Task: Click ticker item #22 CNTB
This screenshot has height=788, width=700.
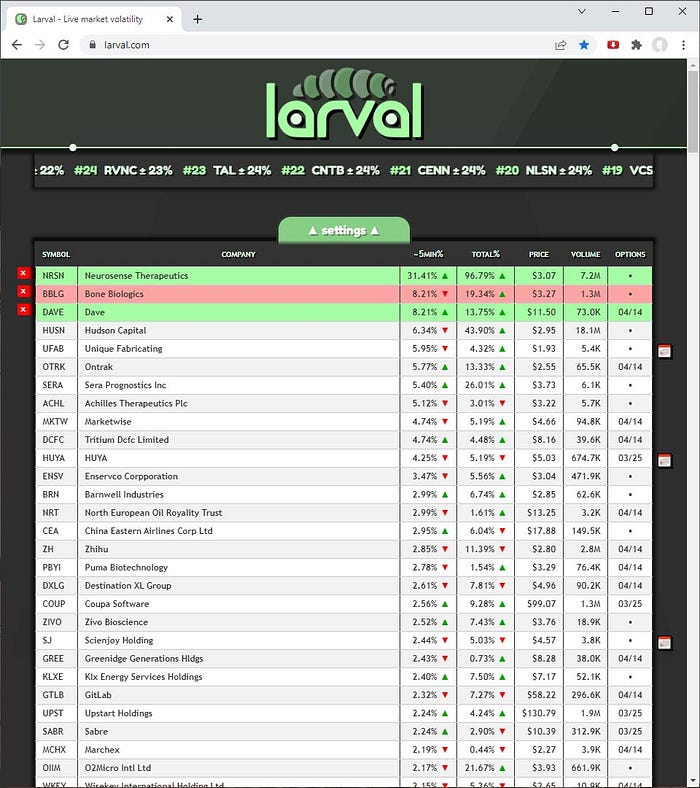Action: pyautogui.click(x=331, y=170)
